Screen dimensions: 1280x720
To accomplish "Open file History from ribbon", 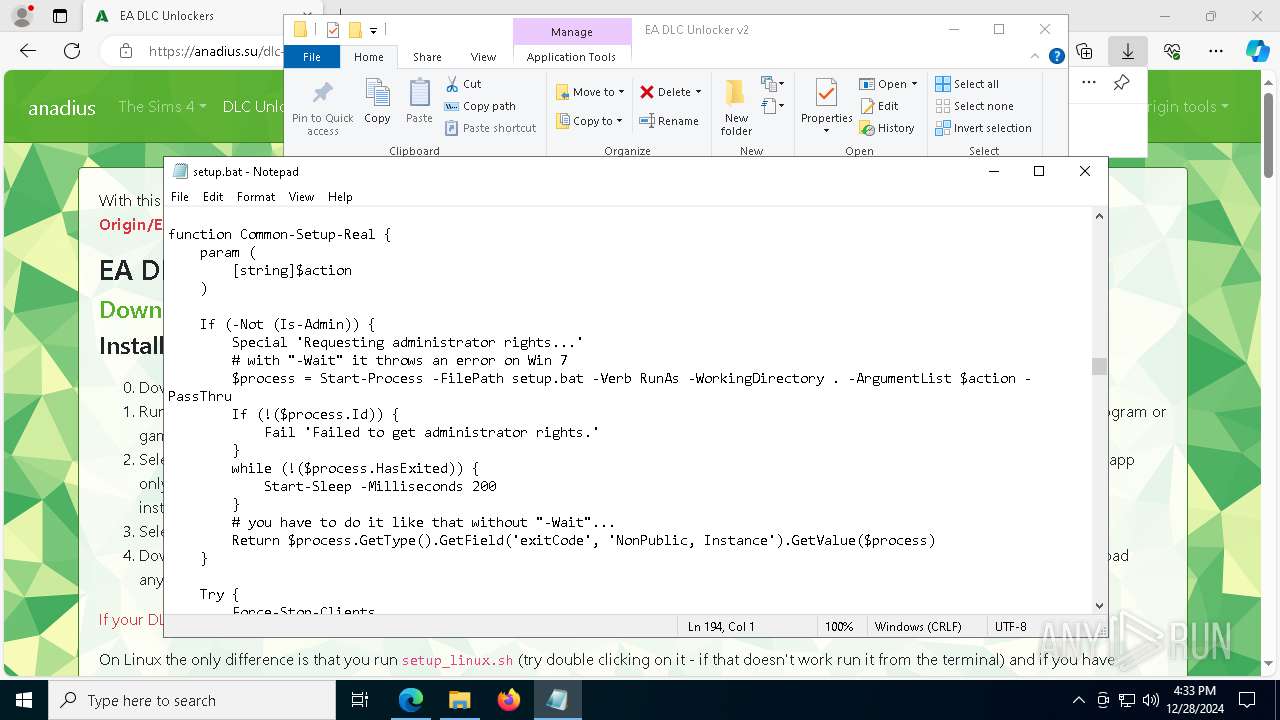I will pos(887,128).
